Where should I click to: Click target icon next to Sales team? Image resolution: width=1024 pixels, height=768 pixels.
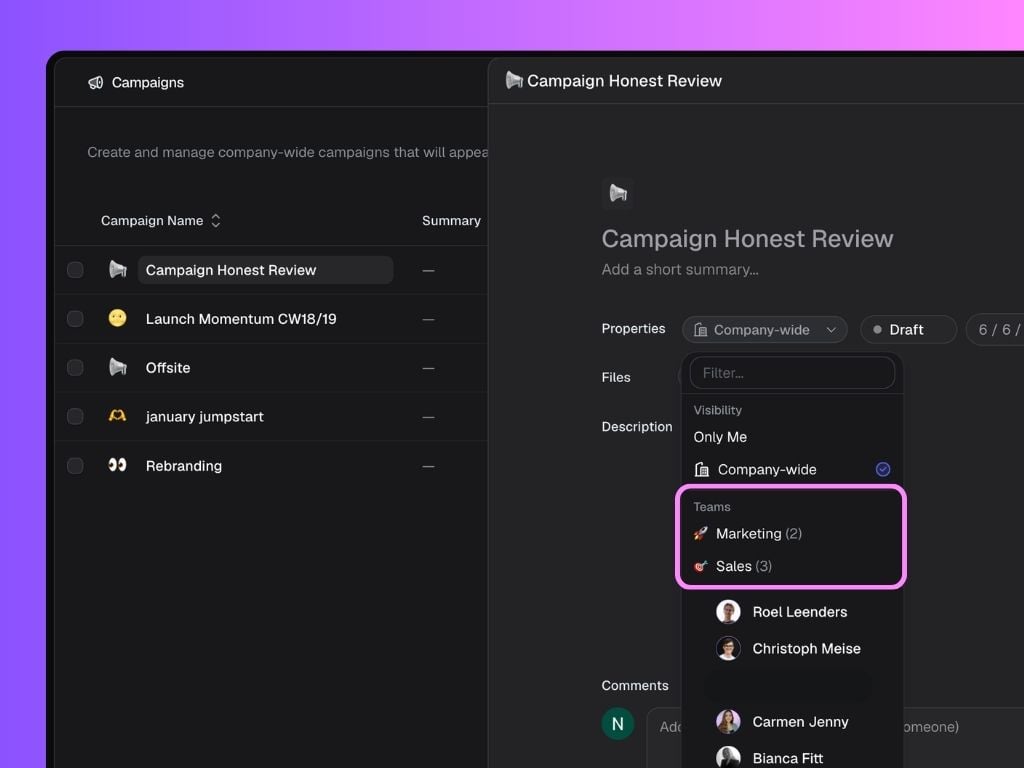pyautogui.click(x=701, y=566)
